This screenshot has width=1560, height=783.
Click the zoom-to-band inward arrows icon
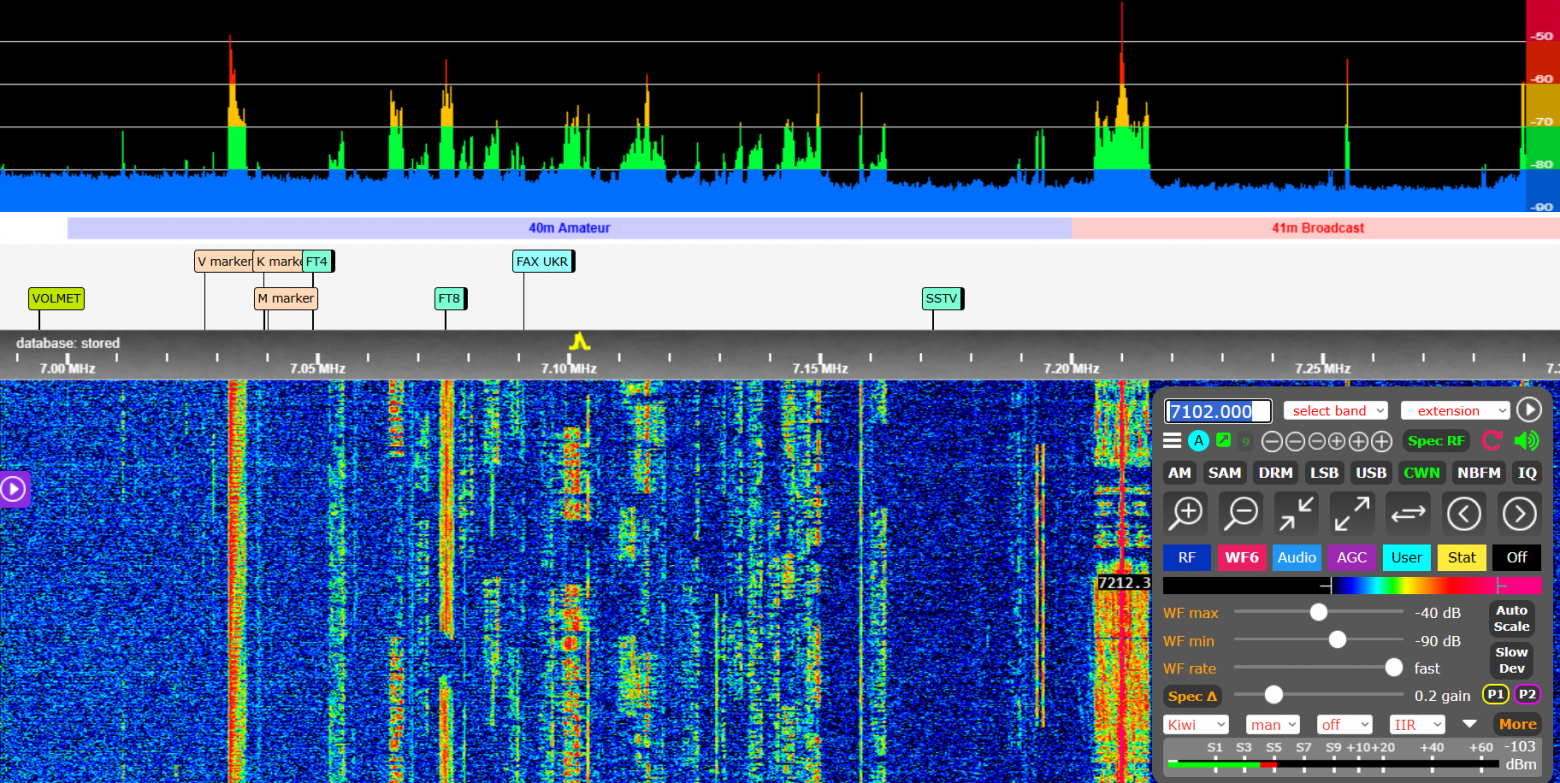pyautogui.click(x=1296, y=513)
